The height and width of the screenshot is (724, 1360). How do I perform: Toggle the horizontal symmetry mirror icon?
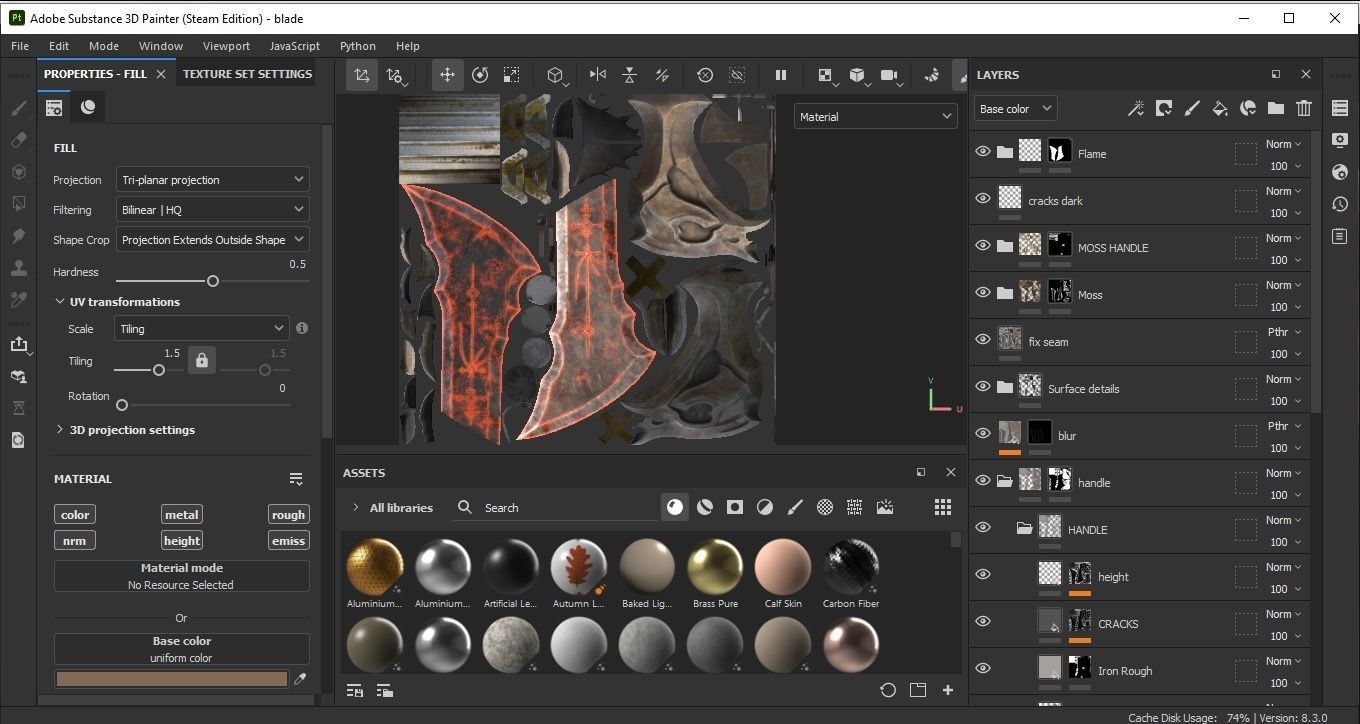(598, 75)
